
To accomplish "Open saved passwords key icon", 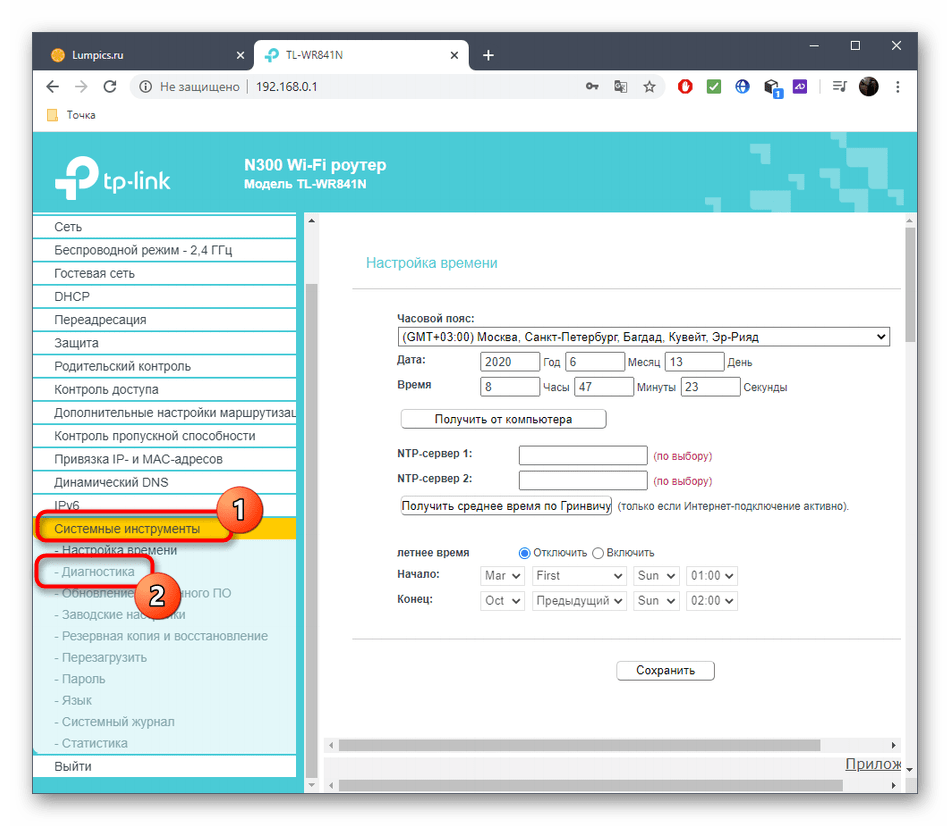I will tap(592, 87).
